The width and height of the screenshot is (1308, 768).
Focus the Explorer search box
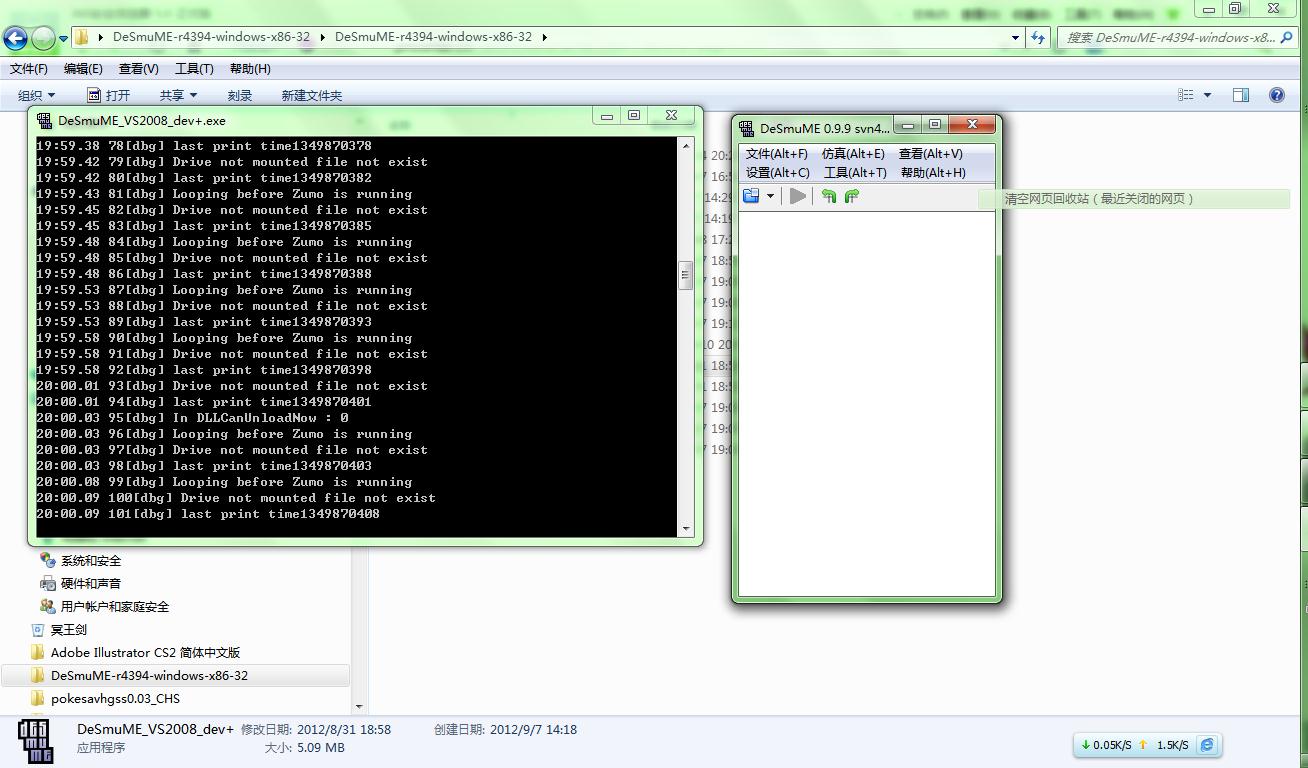[1170, 38]
